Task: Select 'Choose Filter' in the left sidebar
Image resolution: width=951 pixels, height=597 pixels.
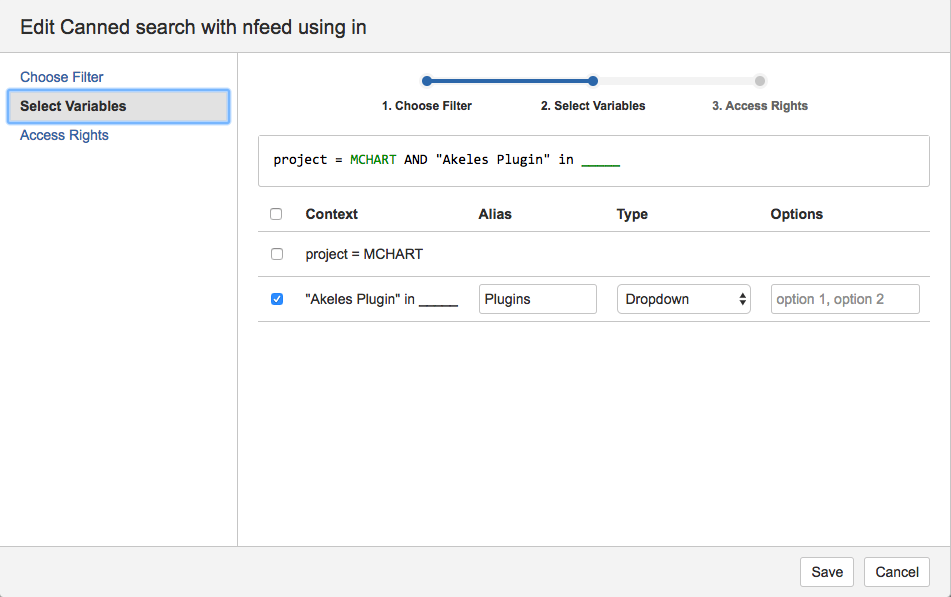Action: tap(64, 77)
